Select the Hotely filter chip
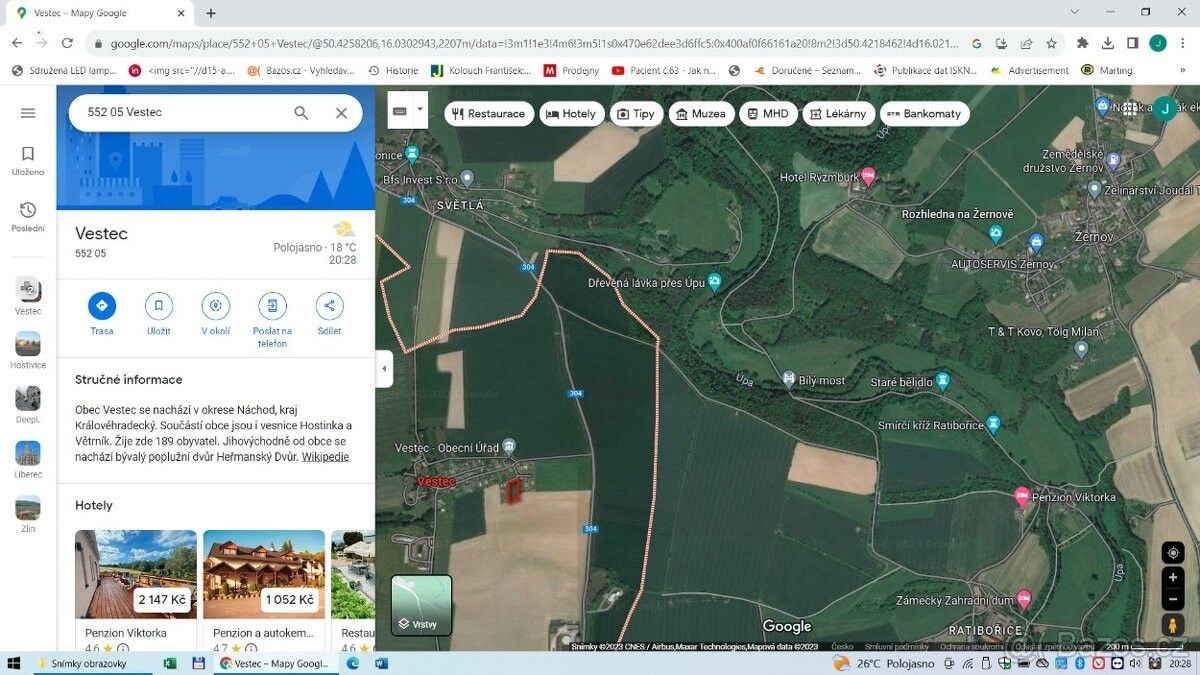This screenshot has height=675, width=1200. point(572,114)
